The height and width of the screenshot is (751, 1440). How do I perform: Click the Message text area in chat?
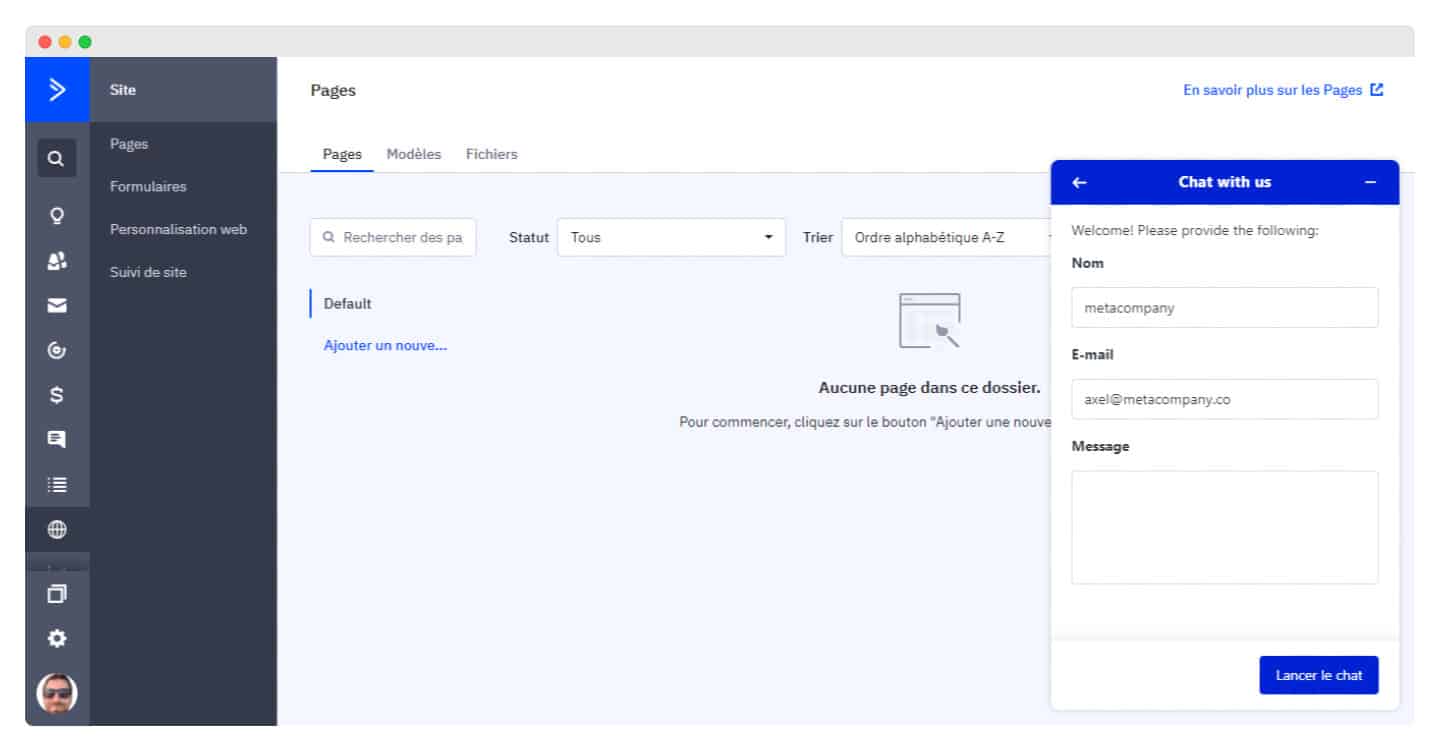coord(1225,527)
